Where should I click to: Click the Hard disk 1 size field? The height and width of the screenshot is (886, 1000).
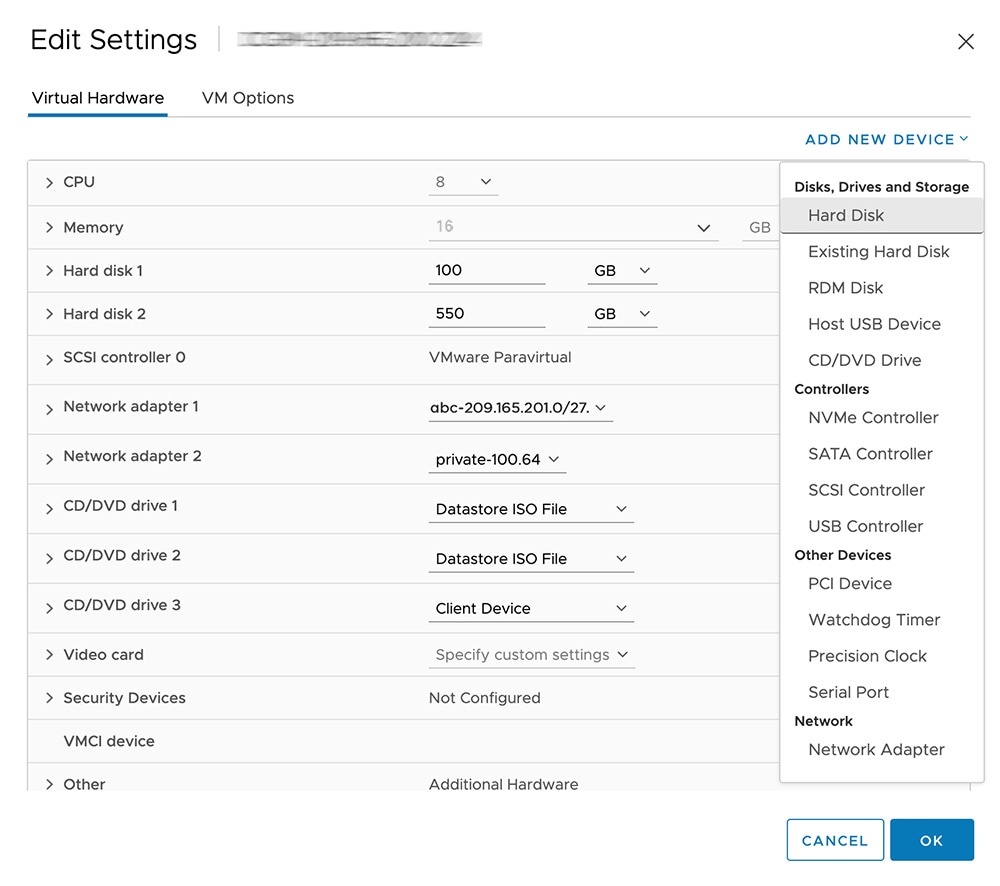pyautogui.click(x=486, y=271)
